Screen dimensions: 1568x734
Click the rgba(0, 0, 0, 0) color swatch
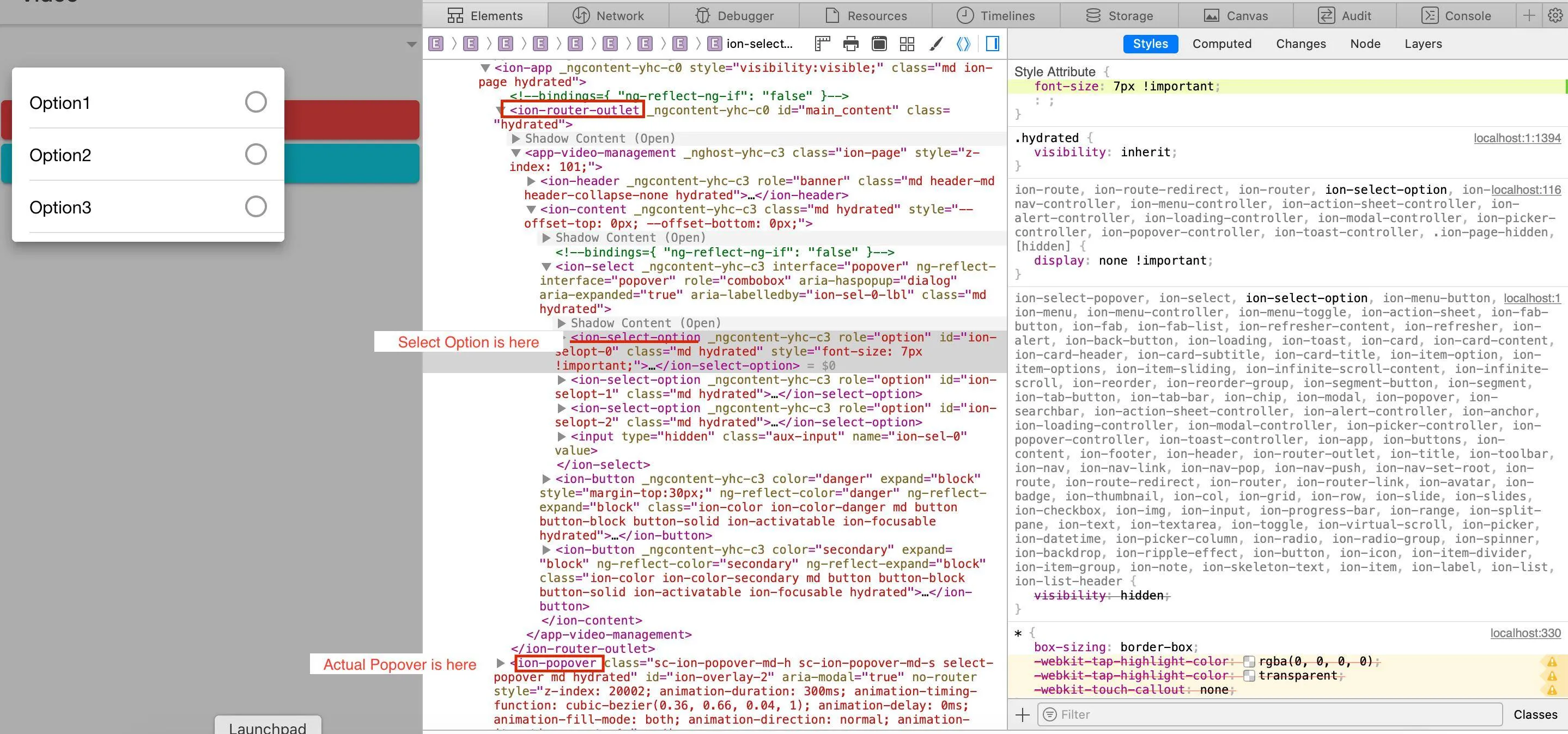coord(1249,662)
